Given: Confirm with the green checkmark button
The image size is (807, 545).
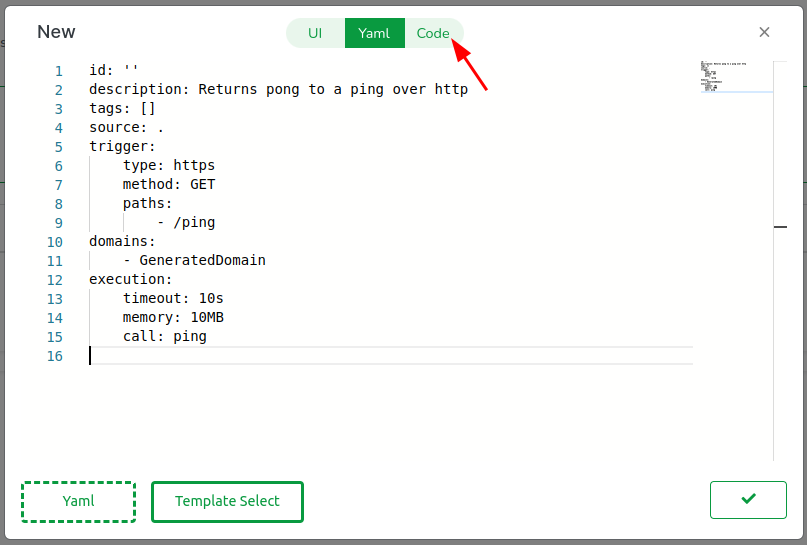Looking at the screenshot, I should (748, 500).
